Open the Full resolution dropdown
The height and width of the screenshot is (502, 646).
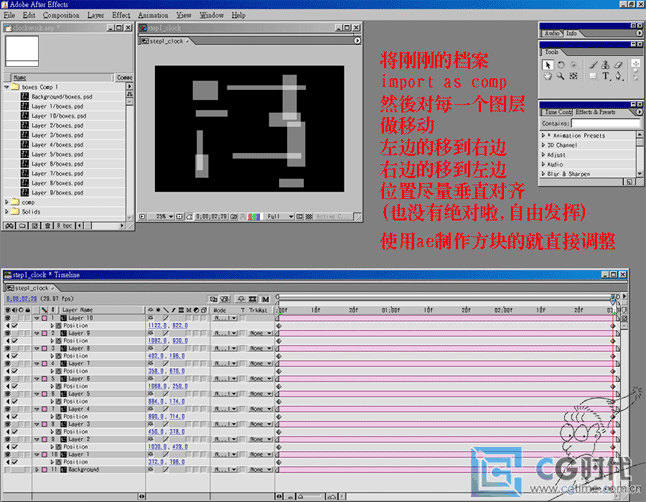(x=279, y=216)
